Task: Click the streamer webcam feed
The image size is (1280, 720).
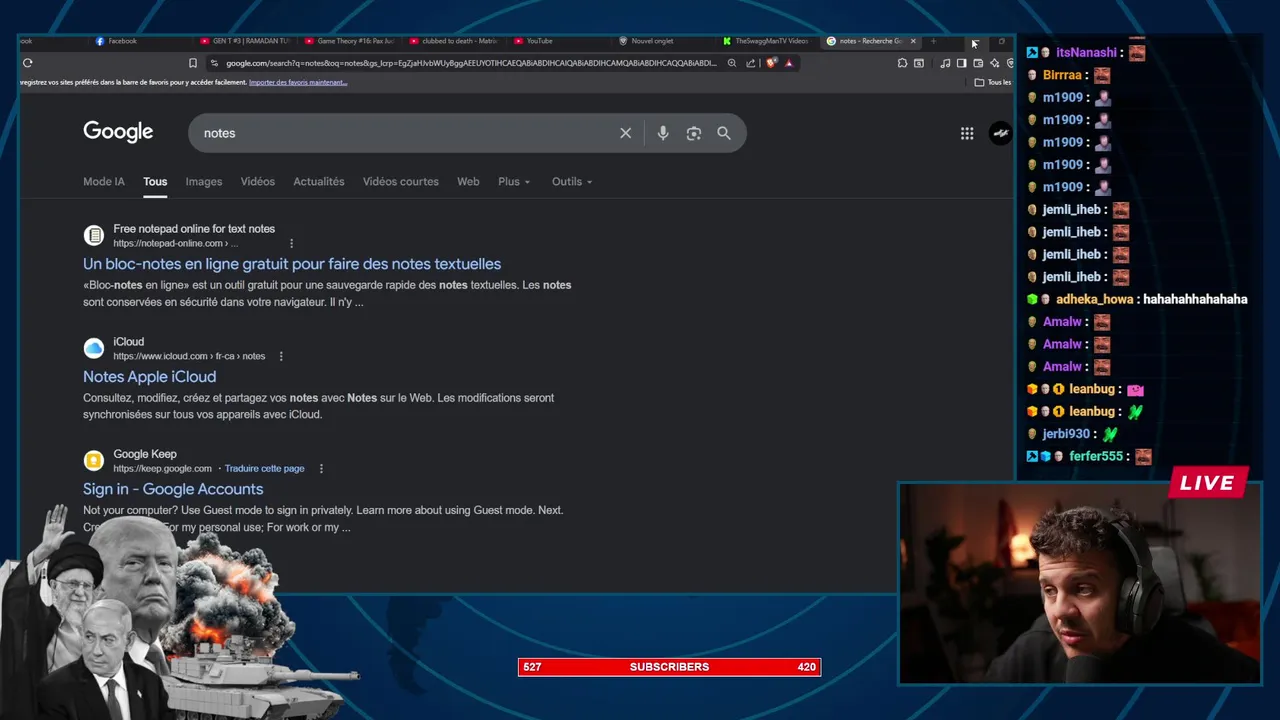Action: tap(1080, 584)
